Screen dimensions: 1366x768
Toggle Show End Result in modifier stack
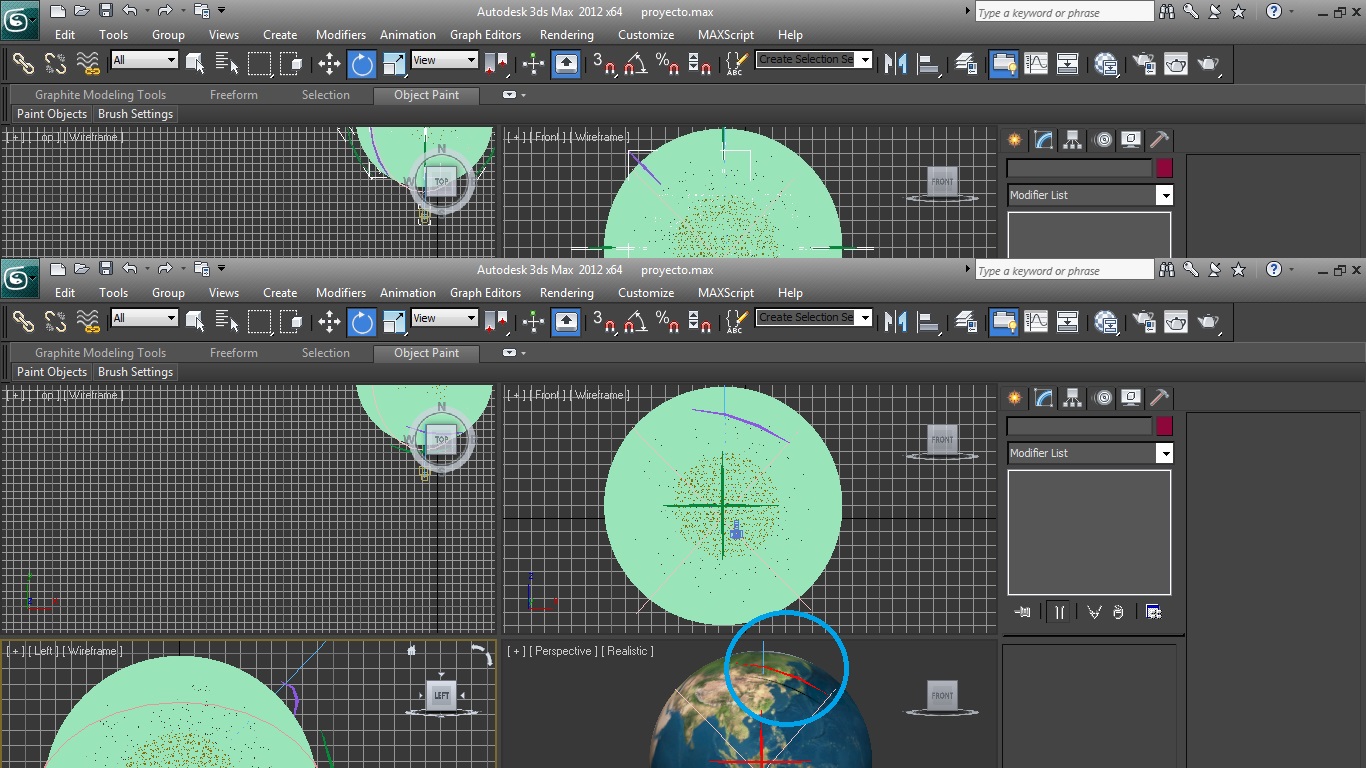1059,612
